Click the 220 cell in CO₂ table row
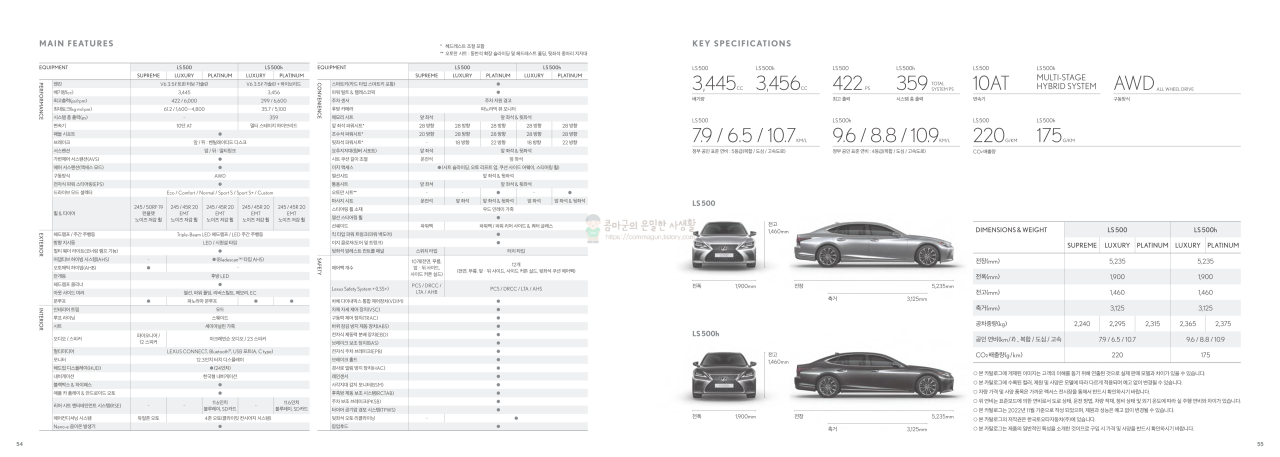This screenshot has width=1280, height=457. pos(1117,354)
